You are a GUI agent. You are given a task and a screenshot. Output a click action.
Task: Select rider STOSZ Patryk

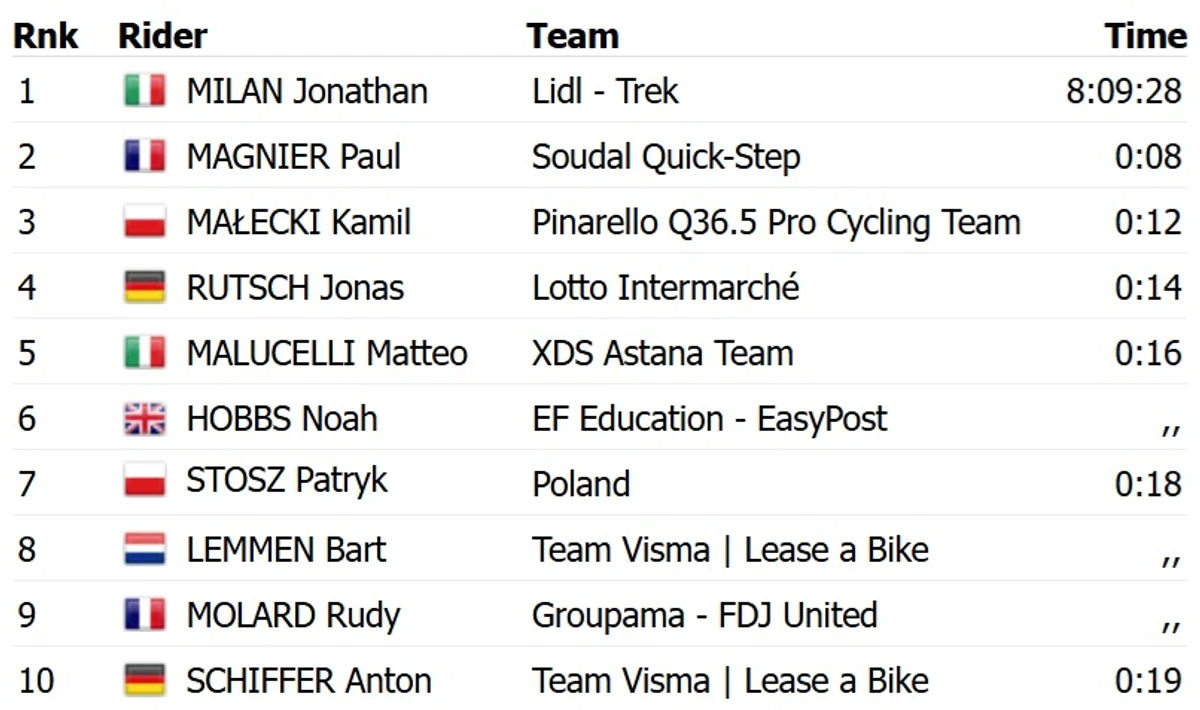tap(286, 484)
